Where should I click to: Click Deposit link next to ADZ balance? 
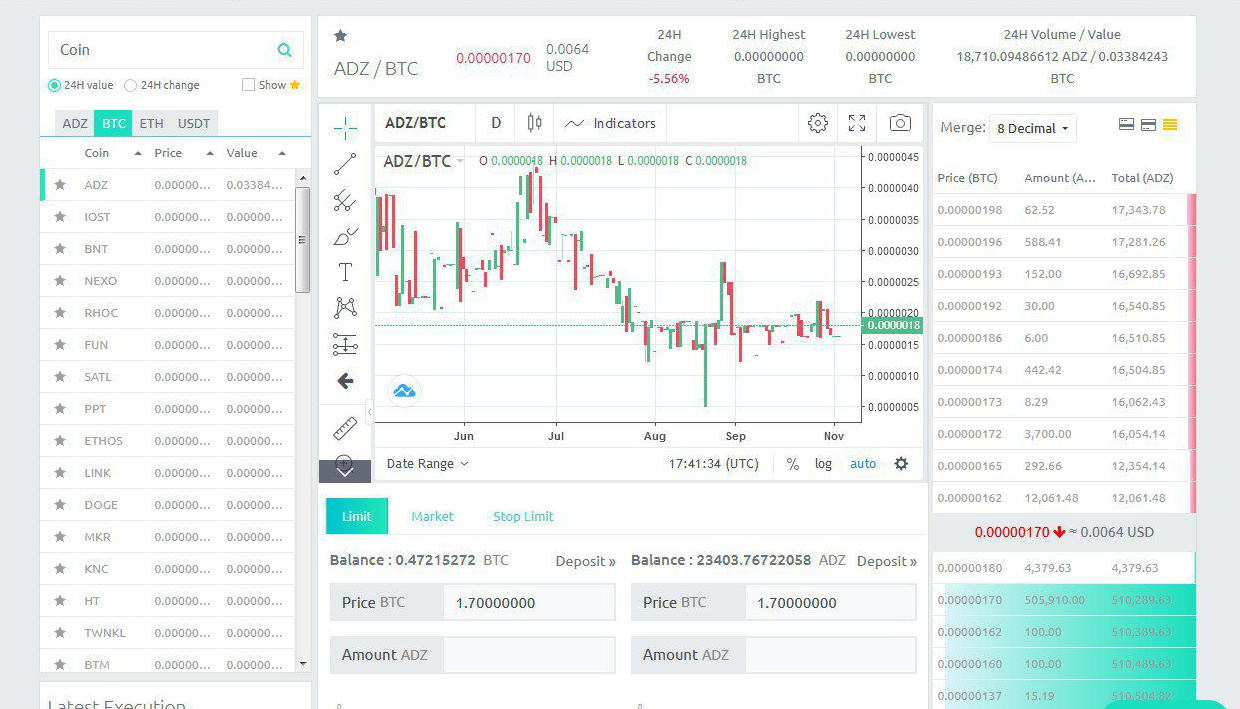(x=887, y=561)
